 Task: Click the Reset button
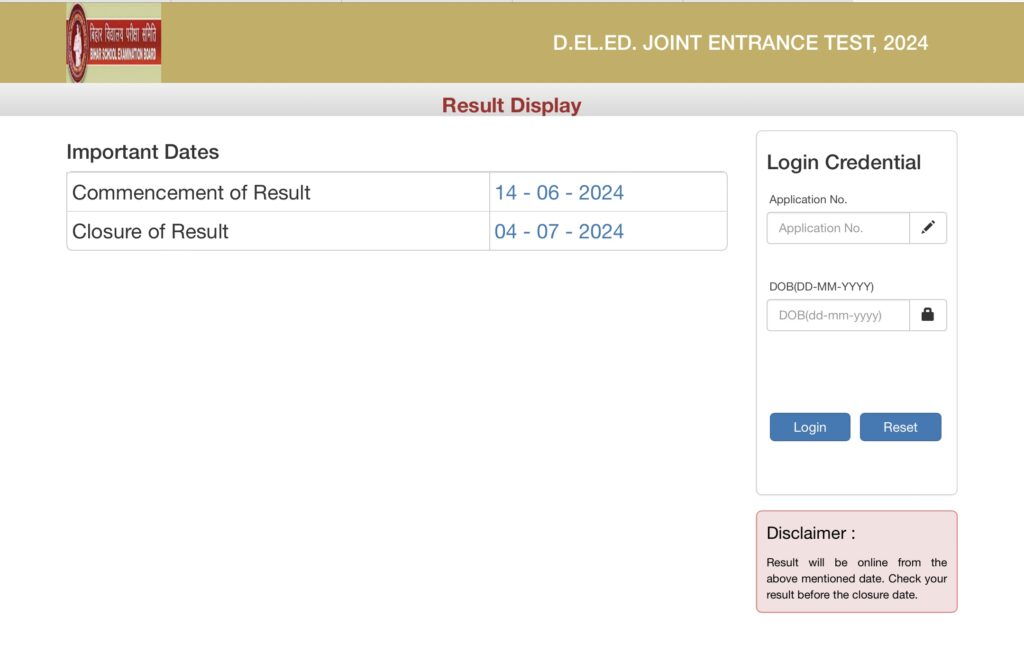[901, 427]
